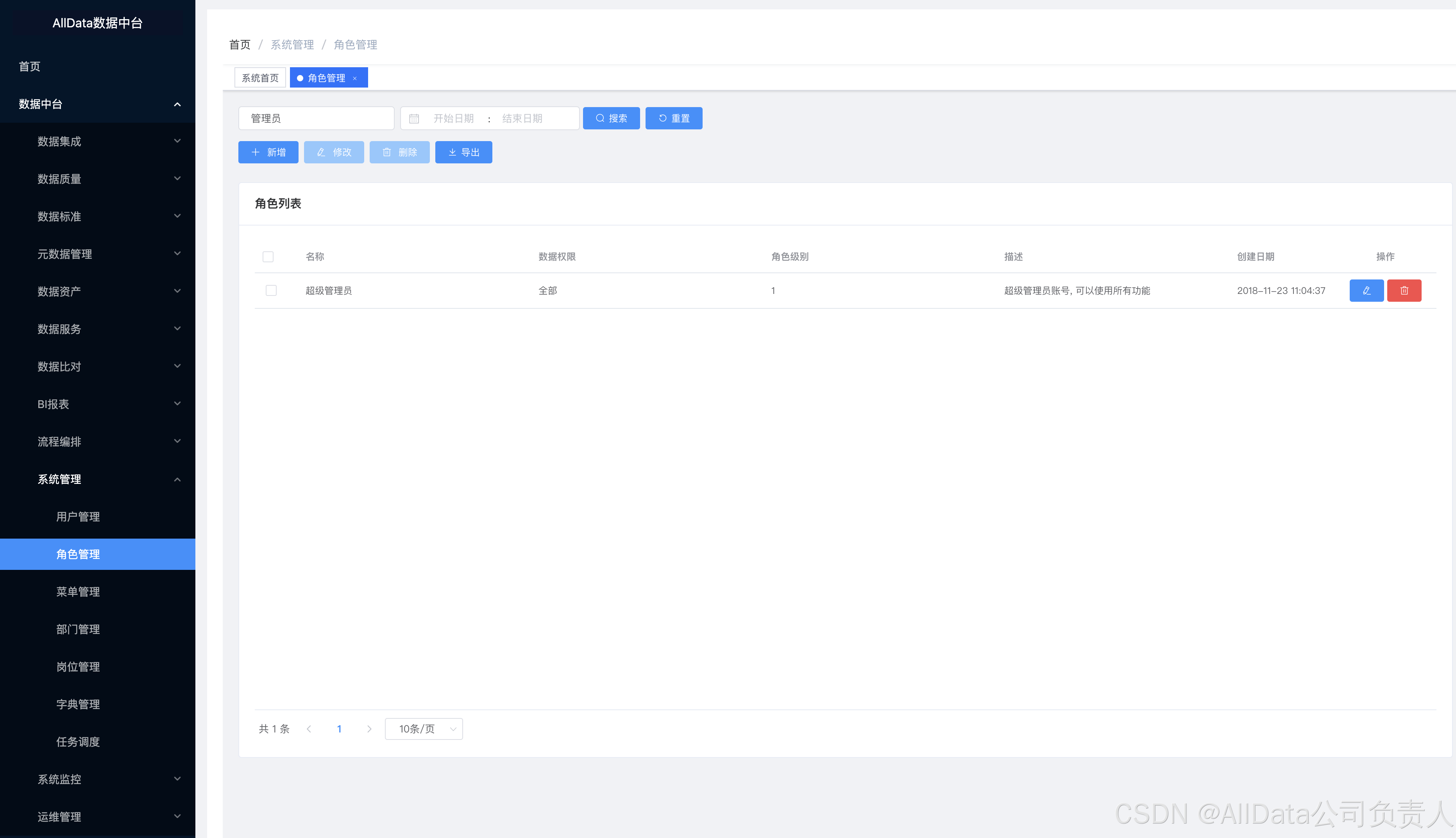Click the calendar icon in the date range field

pyautogui.click(x=413, y=118)
